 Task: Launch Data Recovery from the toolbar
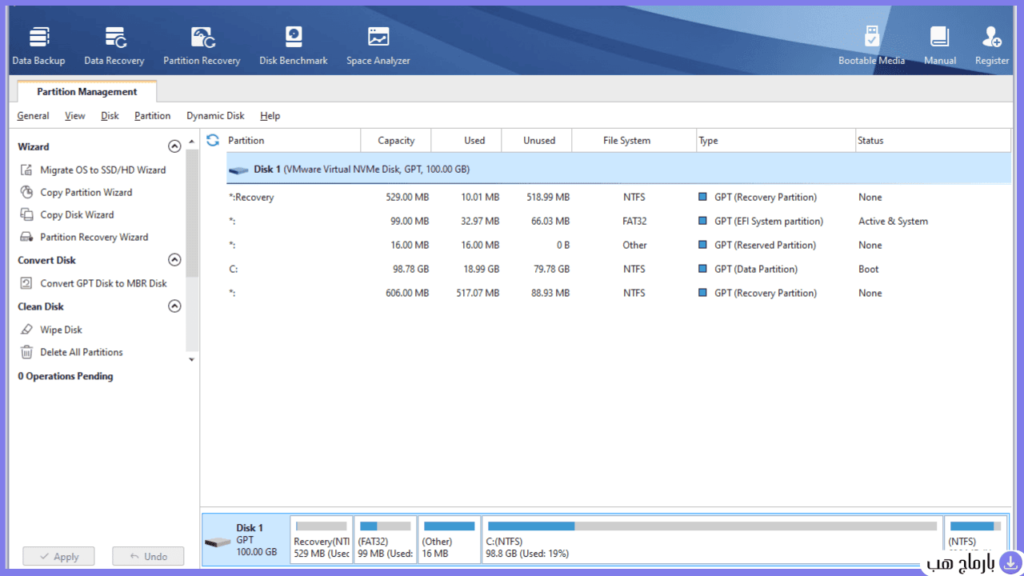pyautogui.click(x=114, y=46)
